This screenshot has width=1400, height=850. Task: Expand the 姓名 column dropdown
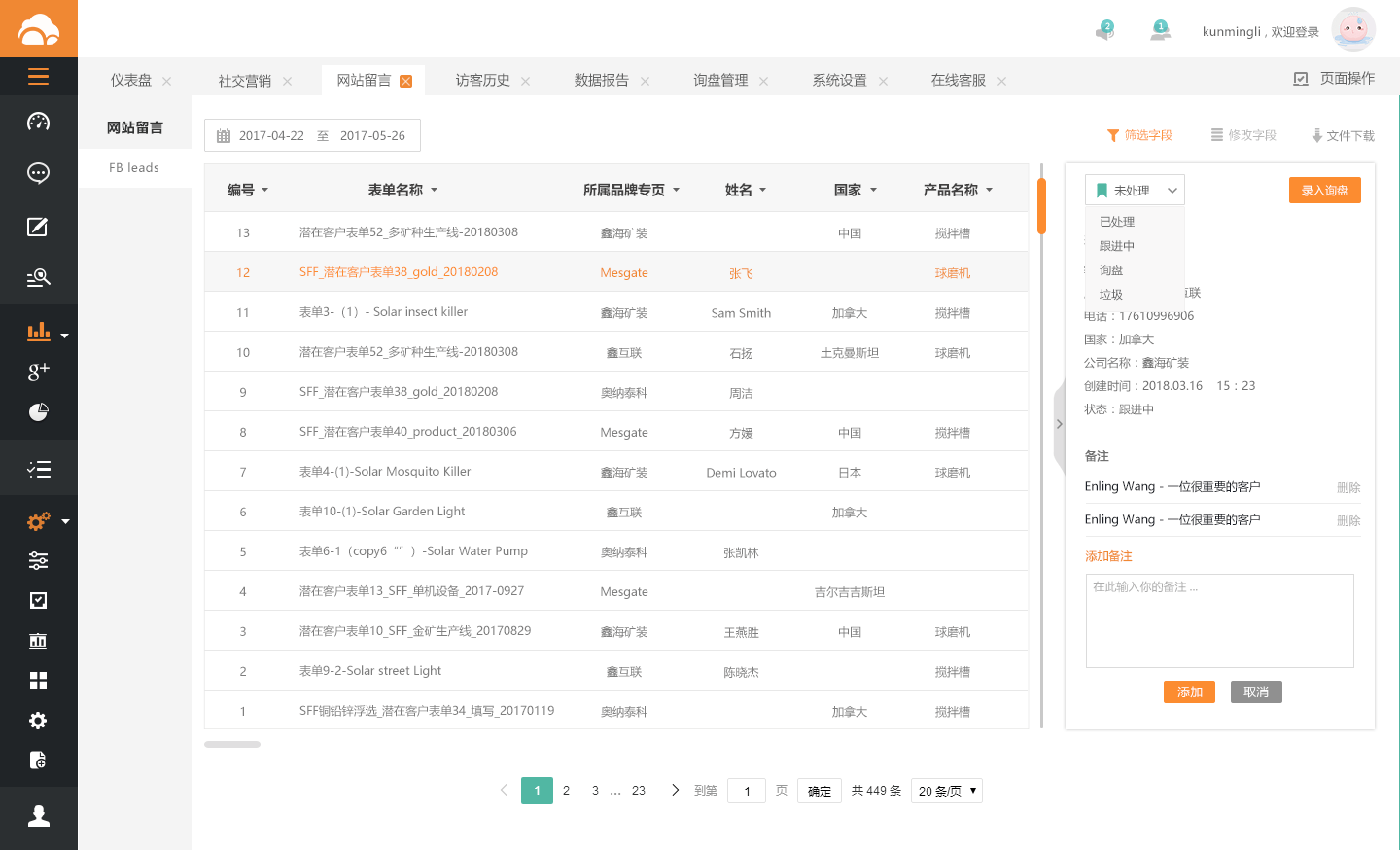coord(762,191)
